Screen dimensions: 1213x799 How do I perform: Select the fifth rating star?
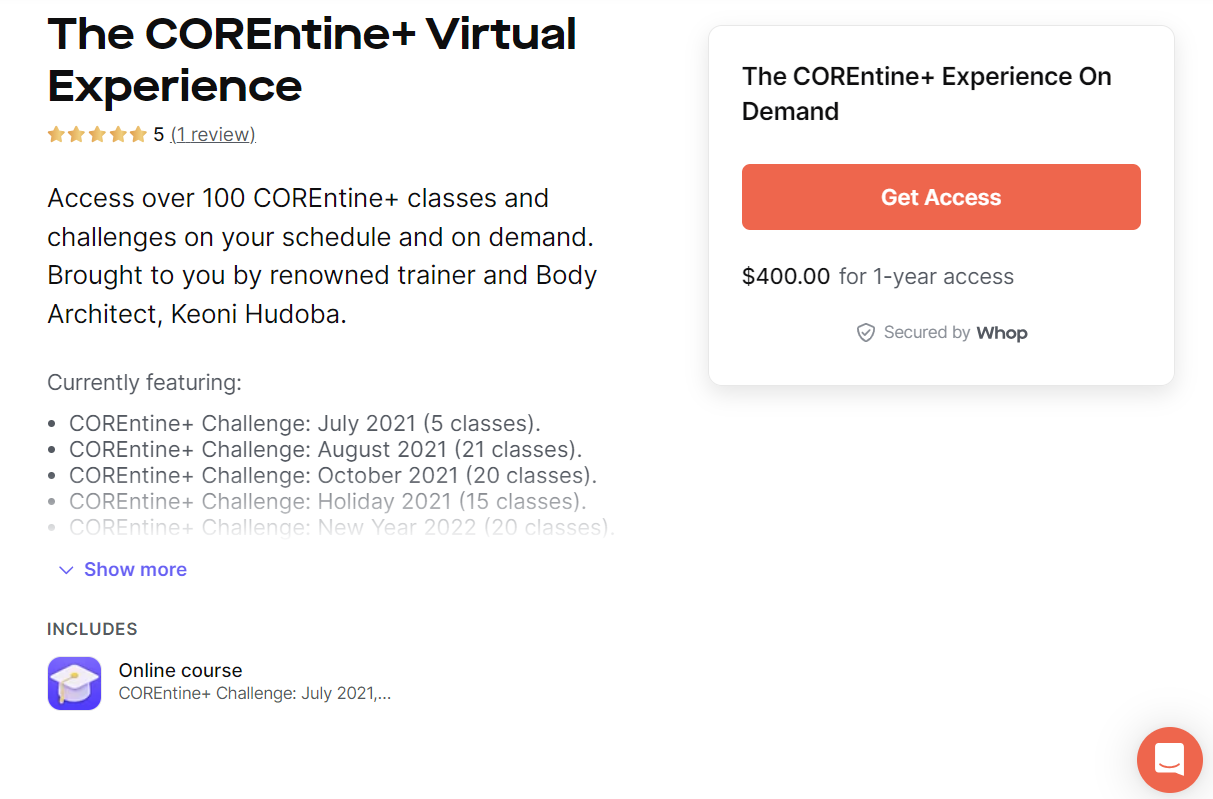(x=138, y=133)
